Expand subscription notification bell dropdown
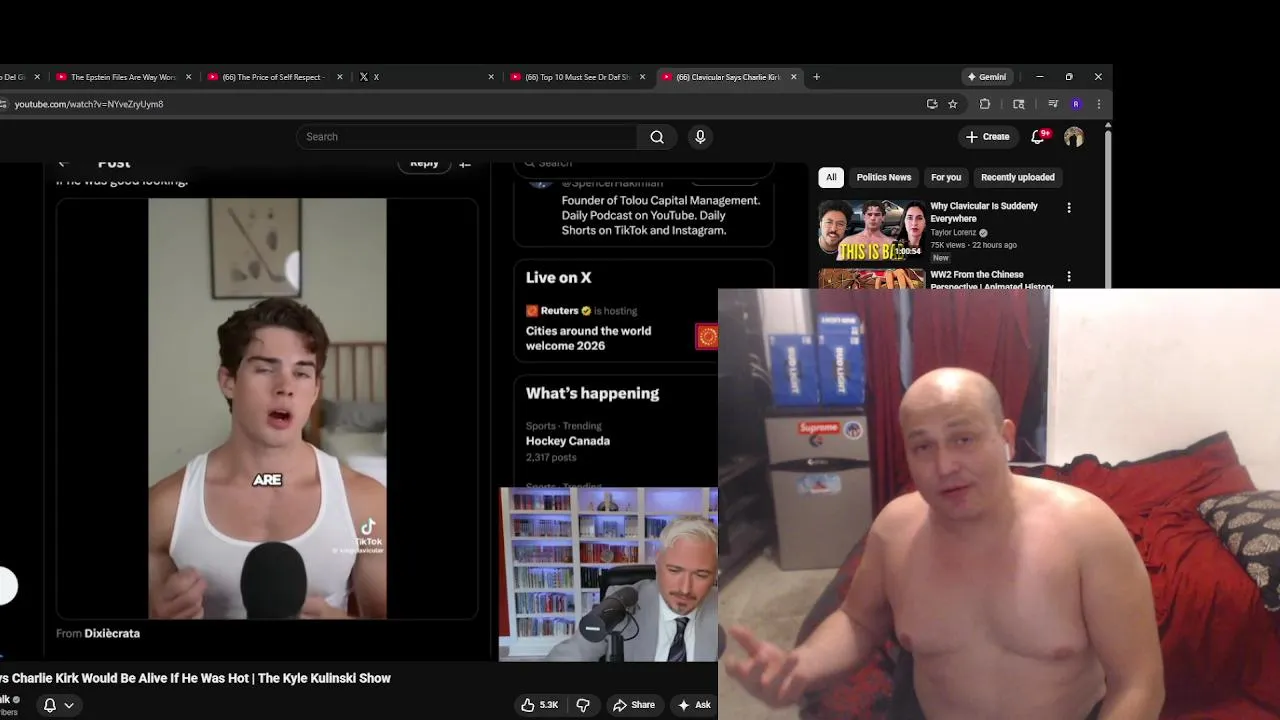Image resolution: width=1280 pixels, height=720 pixels. click(x=58, y=705)
